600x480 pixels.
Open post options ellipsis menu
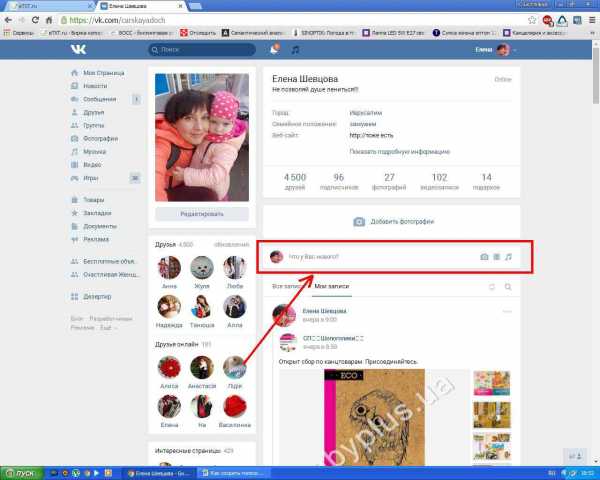(507, 311)
